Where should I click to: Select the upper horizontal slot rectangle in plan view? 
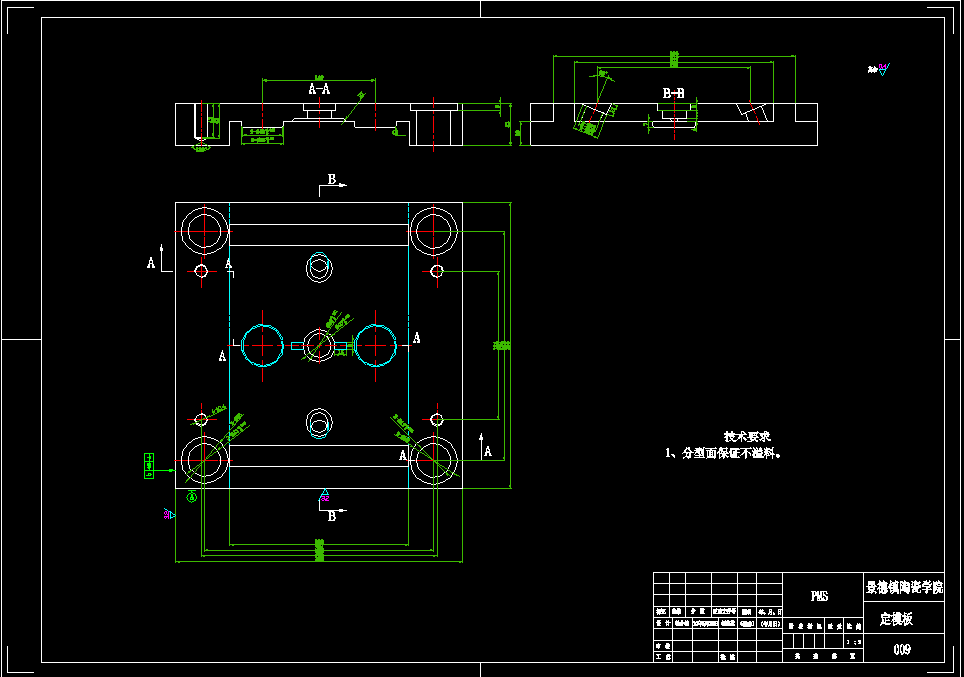(x=319, y=235)
